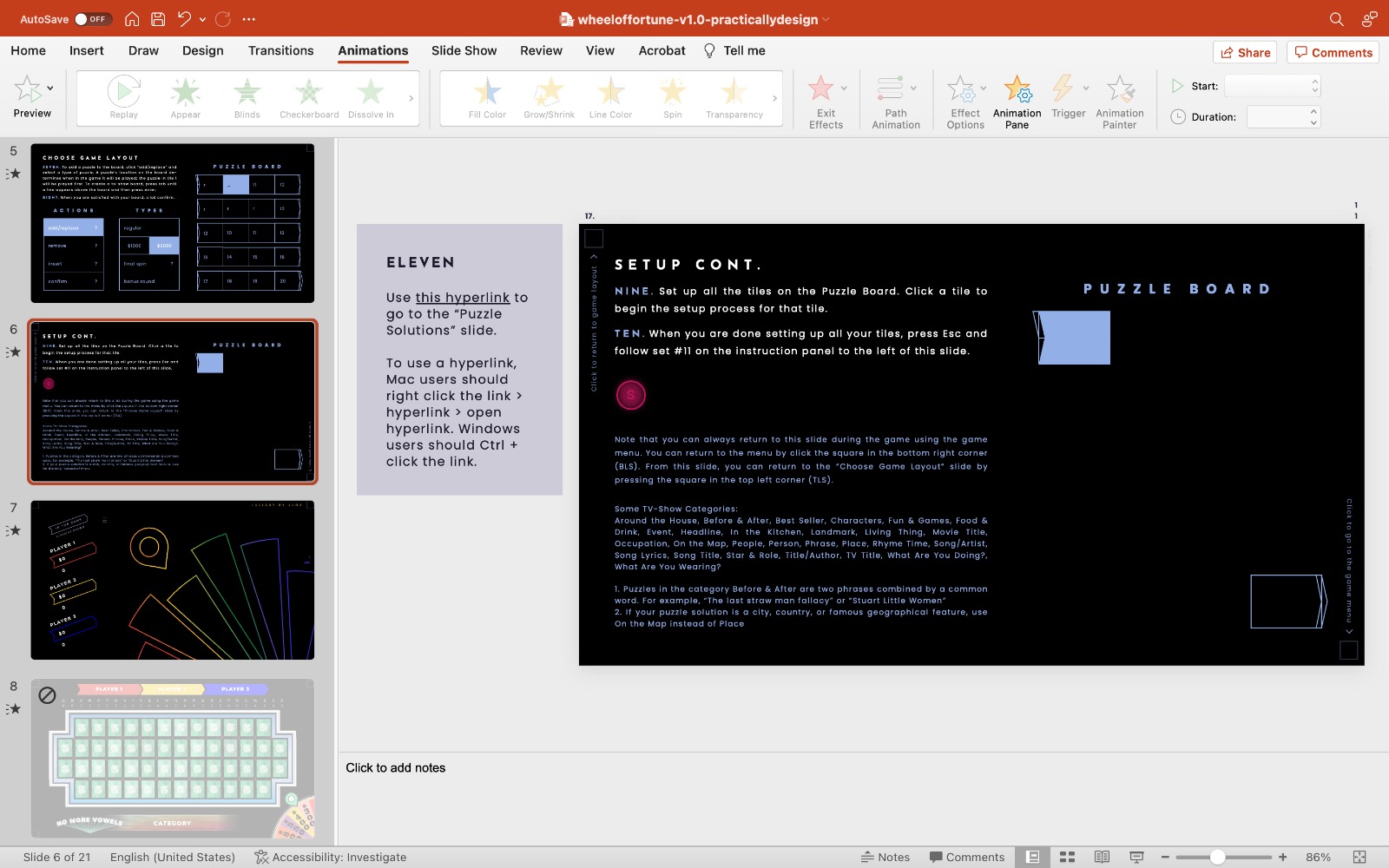The image size is (1389, 868).
Task: Click the zoom in plus button
Action: coord(1283,857)
